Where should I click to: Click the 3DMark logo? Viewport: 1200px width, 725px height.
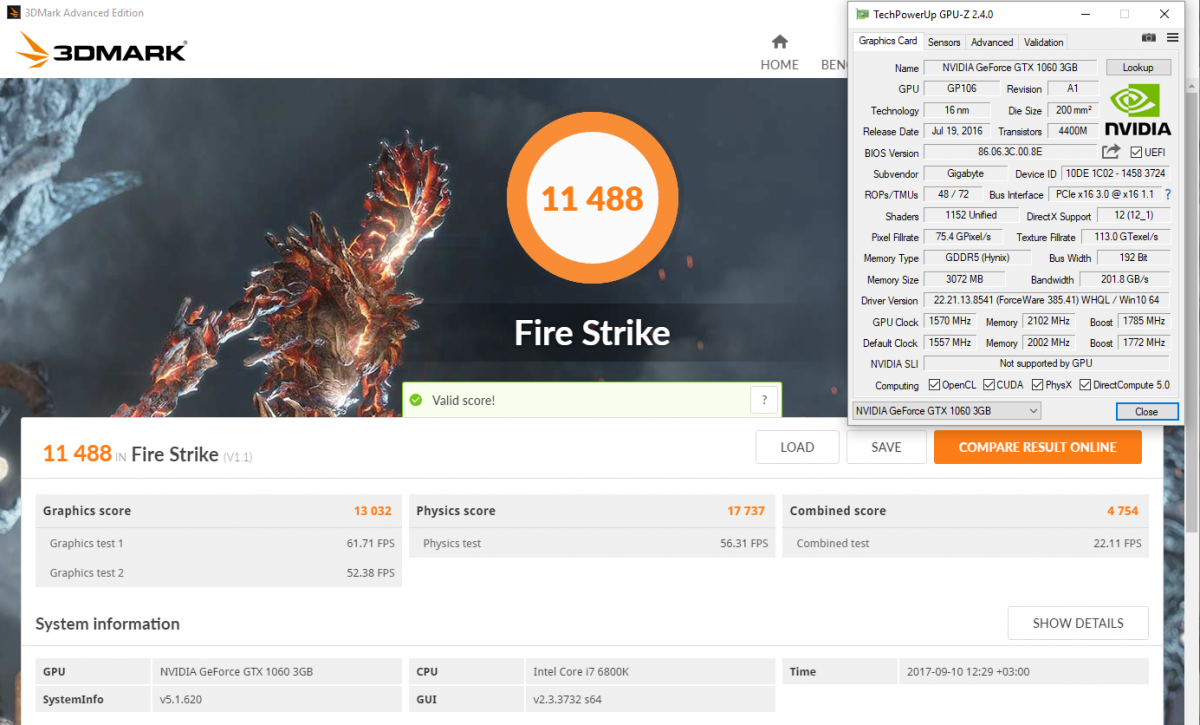101,50
